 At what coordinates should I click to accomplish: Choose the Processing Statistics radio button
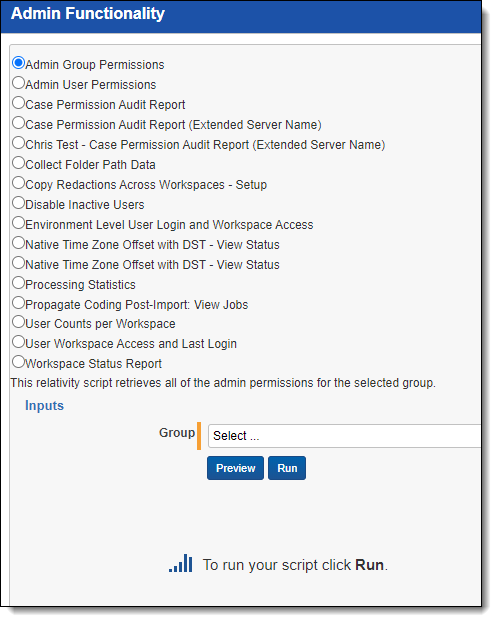[x=18, y=283]
